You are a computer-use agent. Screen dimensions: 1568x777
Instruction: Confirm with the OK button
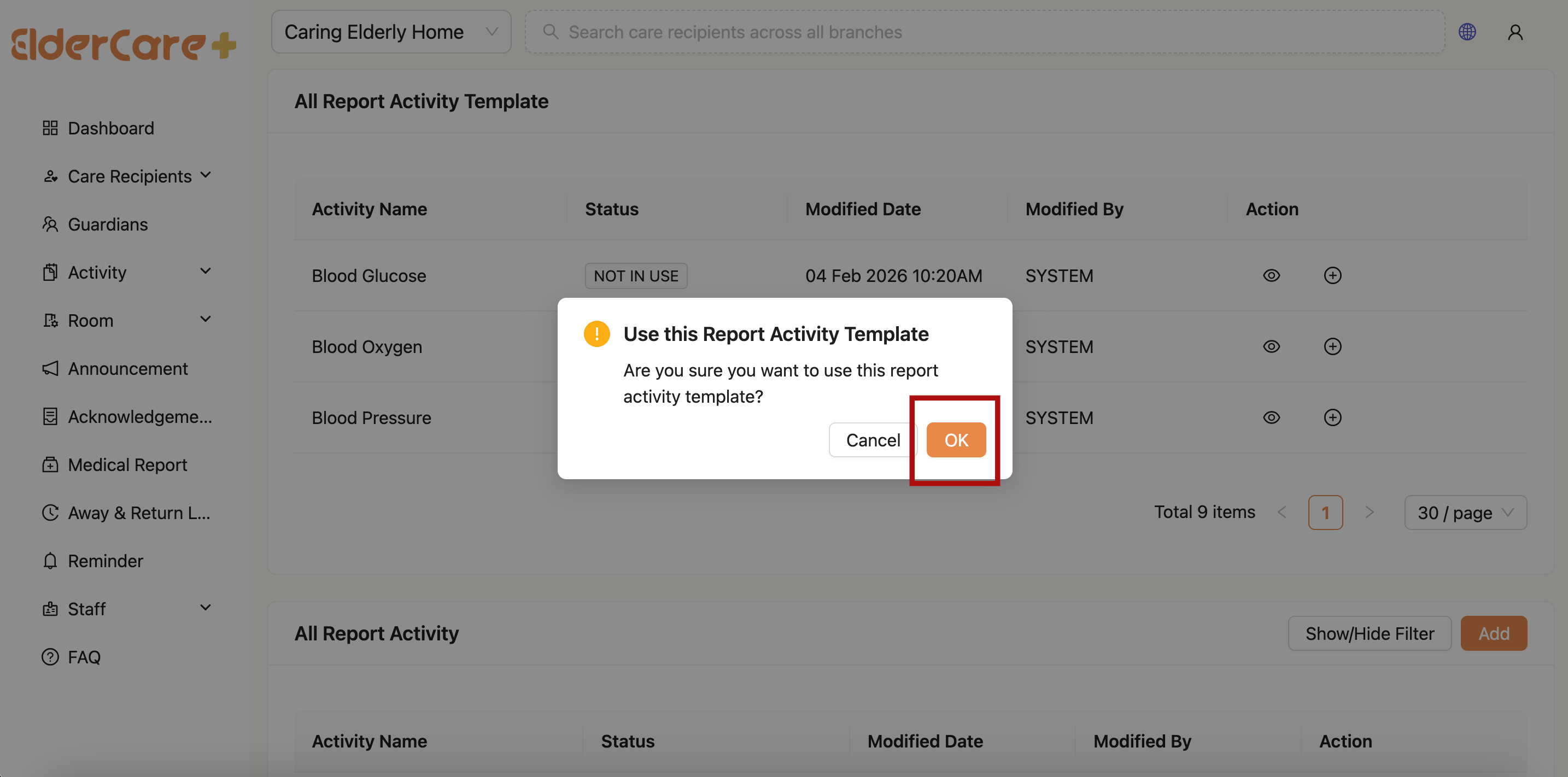pyautogui.click(x=956, y=440)
